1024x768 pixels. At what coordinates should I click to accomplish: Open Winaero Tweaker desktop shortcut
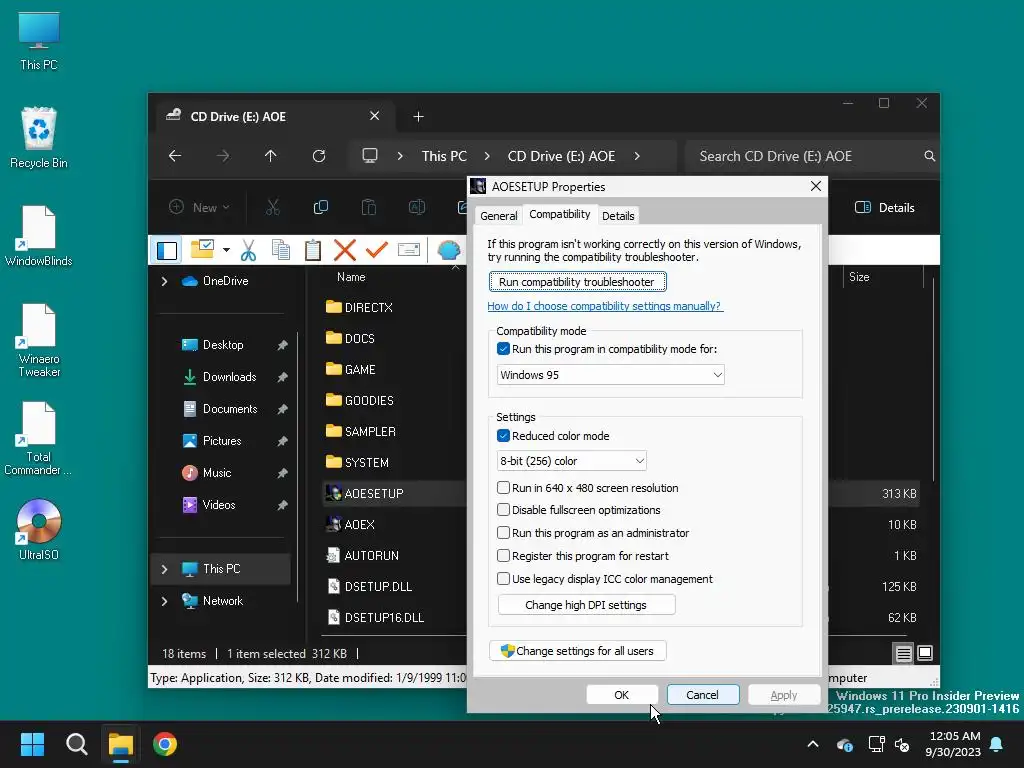click(x=39, y=340)
